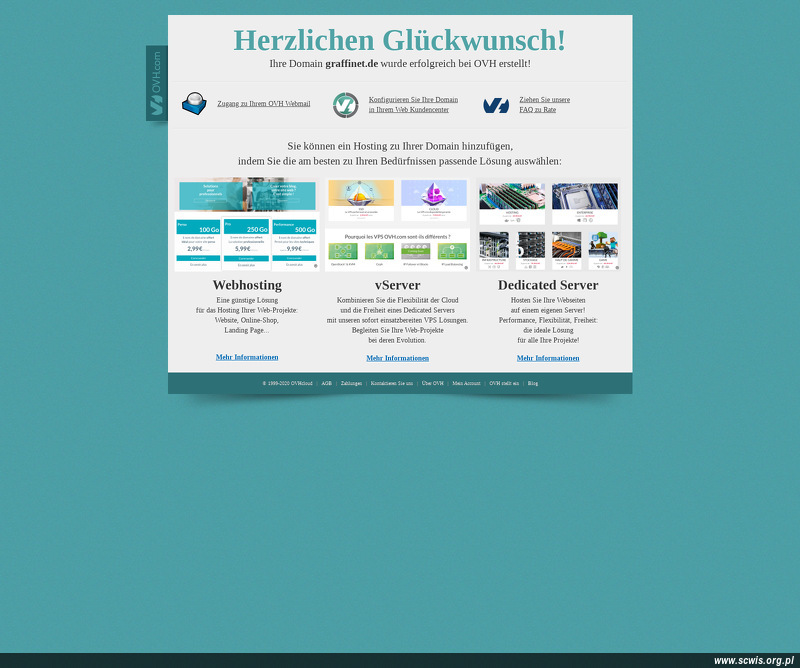
Task: Click the Webhosting heading
Action: [247, 285]
